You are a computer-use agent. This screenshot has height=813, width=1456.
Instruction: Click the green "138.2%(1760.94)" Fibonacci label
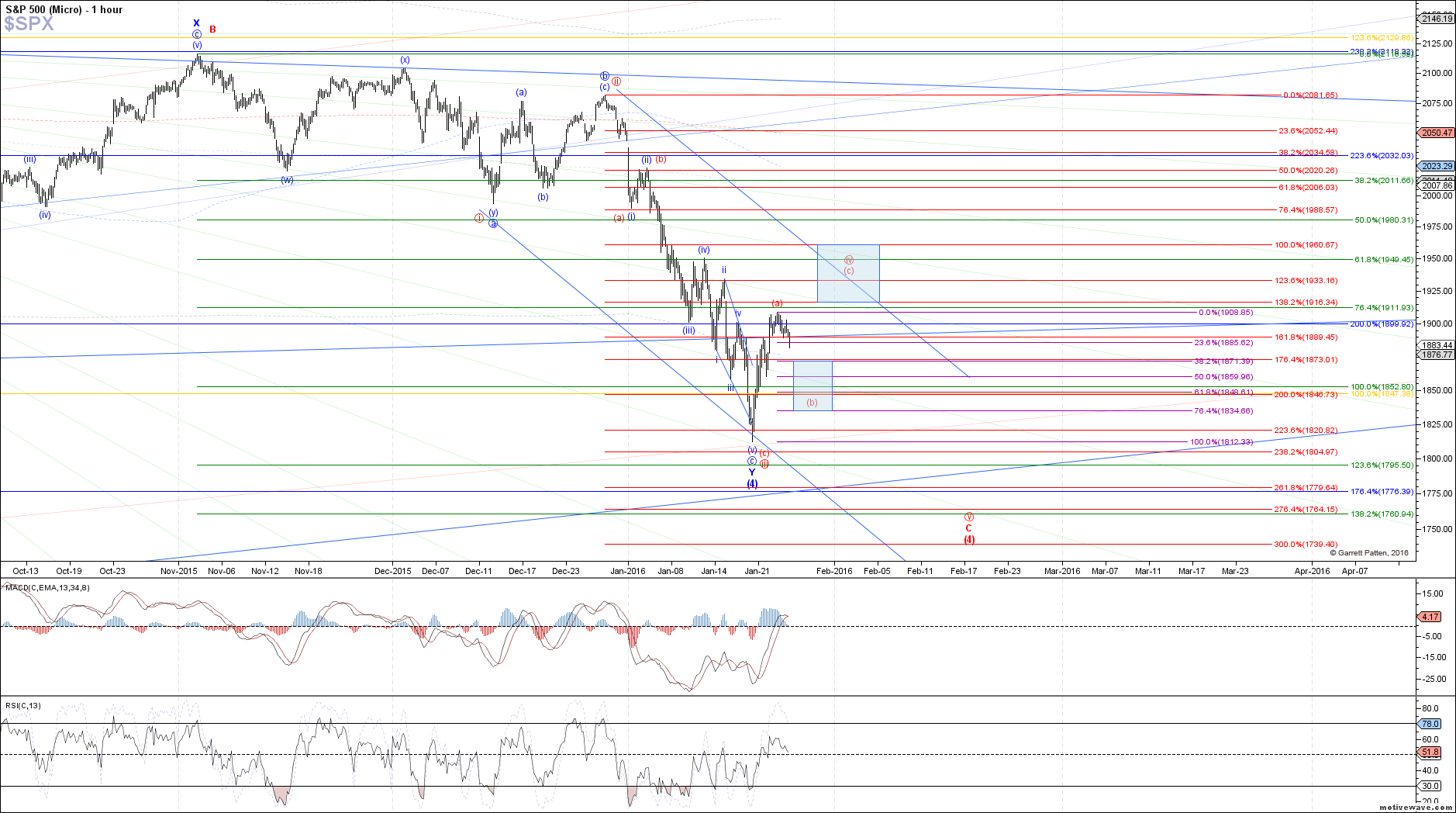pyautogui.click(x=1382, y=514)
